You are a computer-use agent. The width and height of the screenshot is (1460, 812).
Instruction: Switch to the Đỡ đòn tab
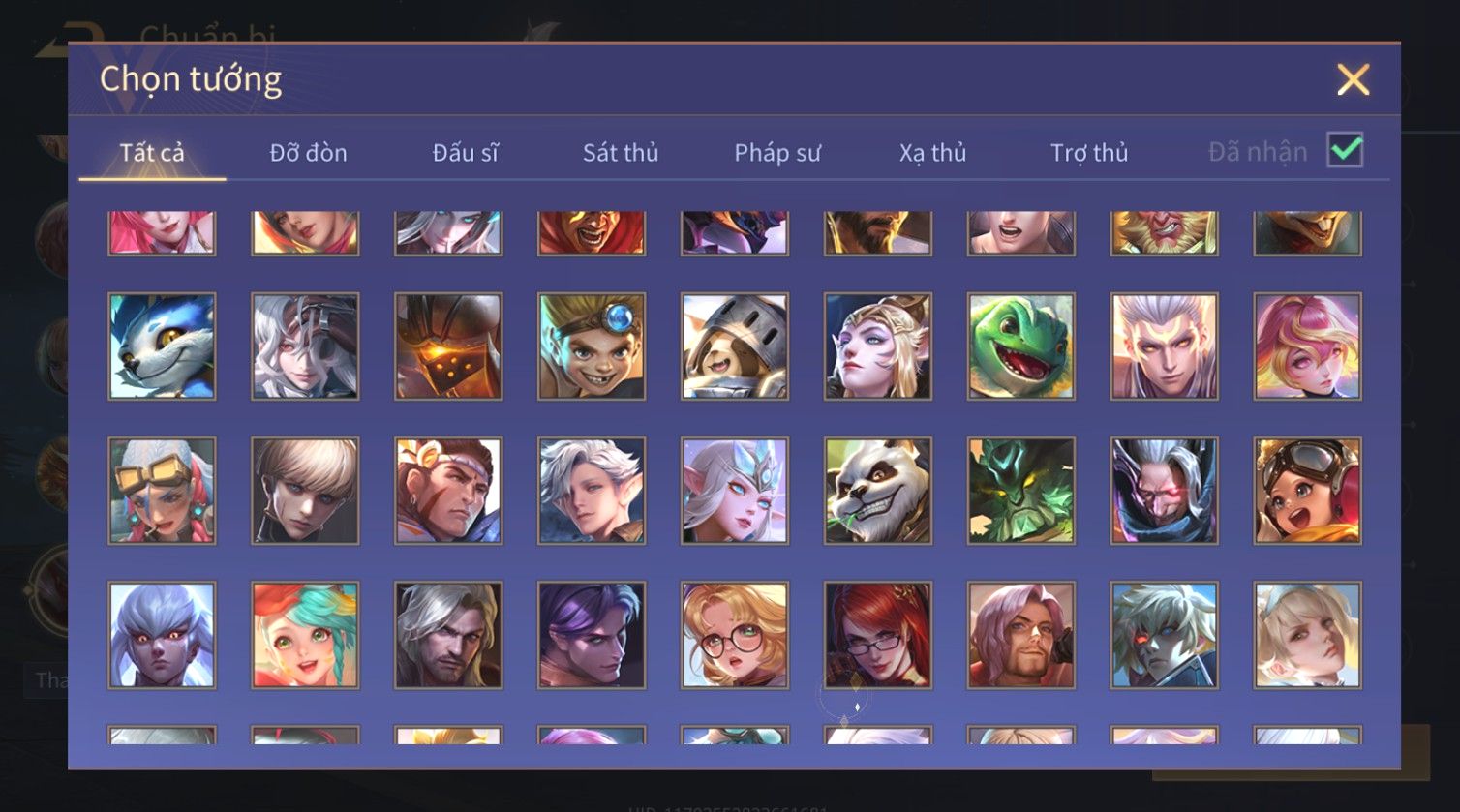[308, 153]
